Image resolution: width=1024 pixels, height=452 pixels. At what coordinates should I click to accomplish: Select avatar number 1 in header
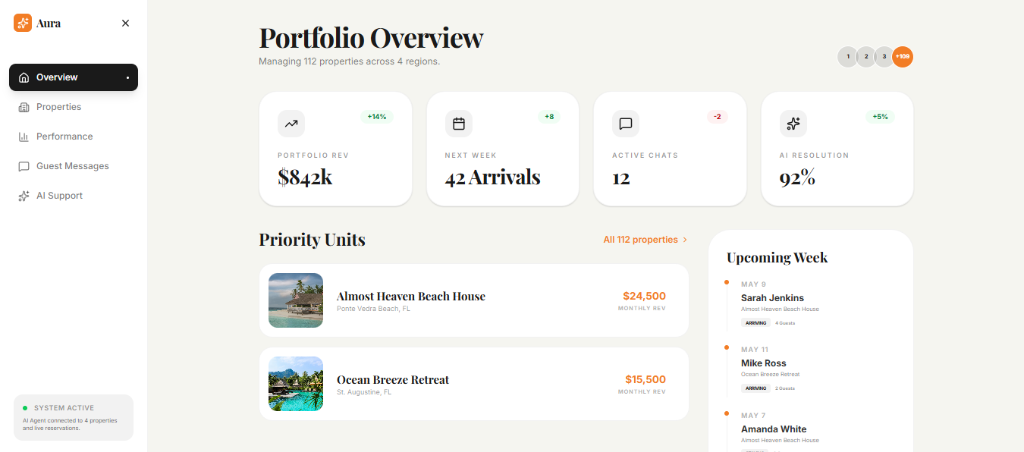pos(848,57)
